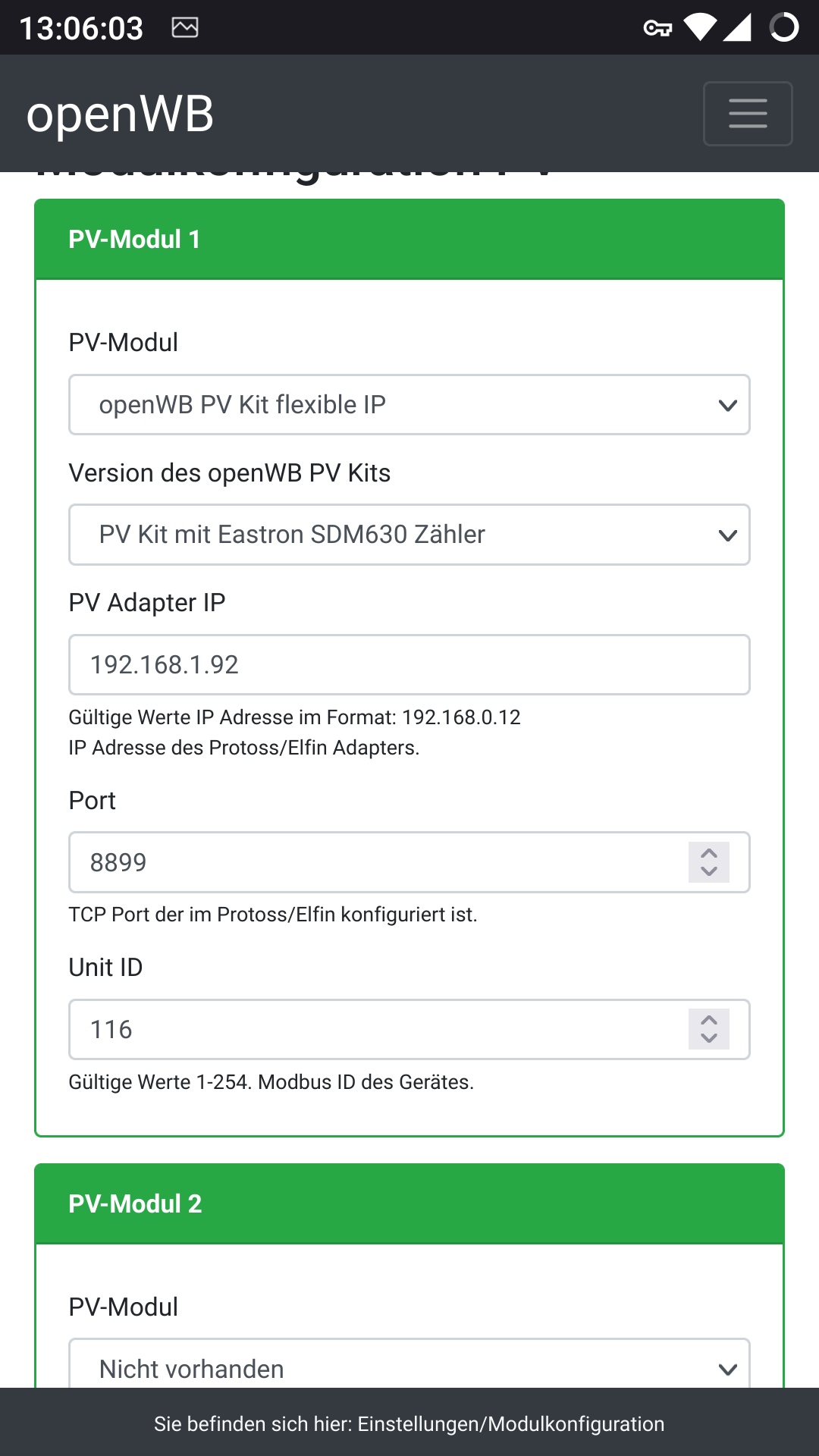819x1456 pixels.
Task: Tap the openWB brand logo
Action: pos(120,115)
